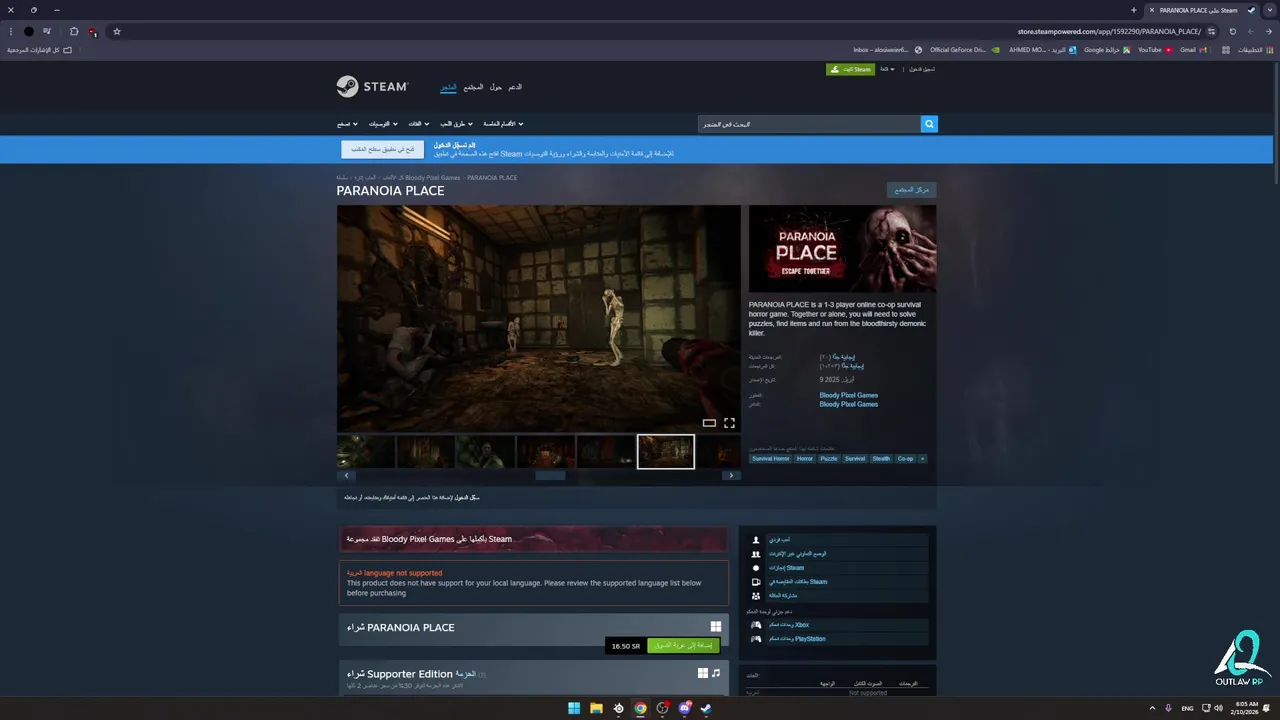Click the Family Sharing feature icon
Viewport: 1280px width, 720px height.
click(756, 596)
